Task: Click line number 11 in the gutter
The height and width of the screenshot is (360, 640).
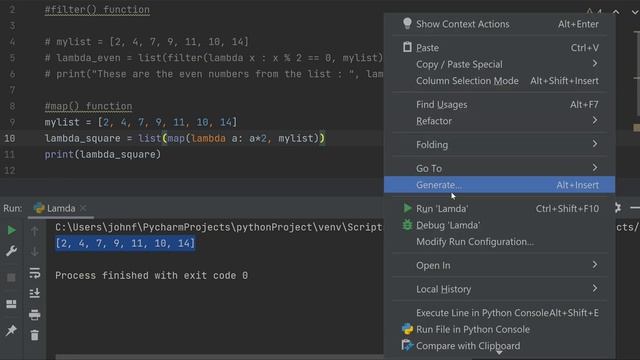Action: (x=9, y=154)
